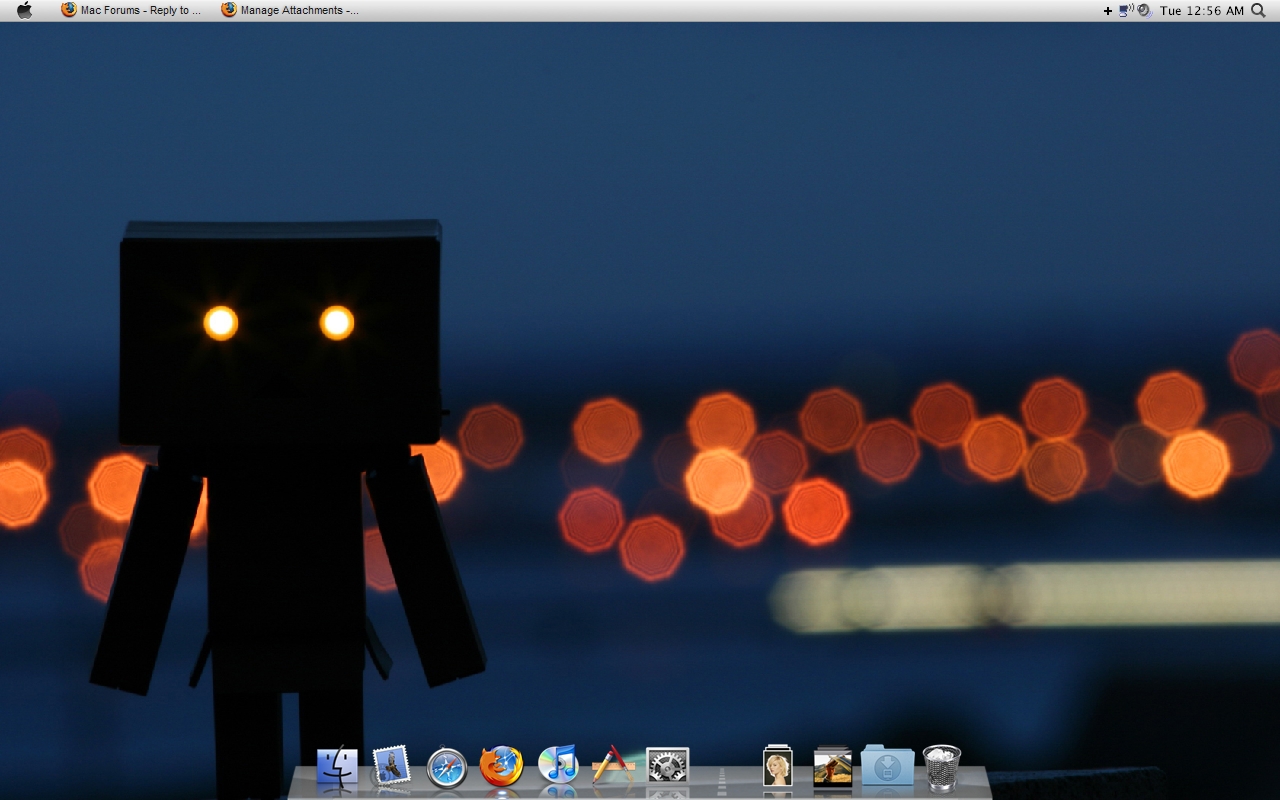The height and width of the screenshot is (800, 1280).
Task: Launch iTunes from the dock
Action: click(558, 765)
